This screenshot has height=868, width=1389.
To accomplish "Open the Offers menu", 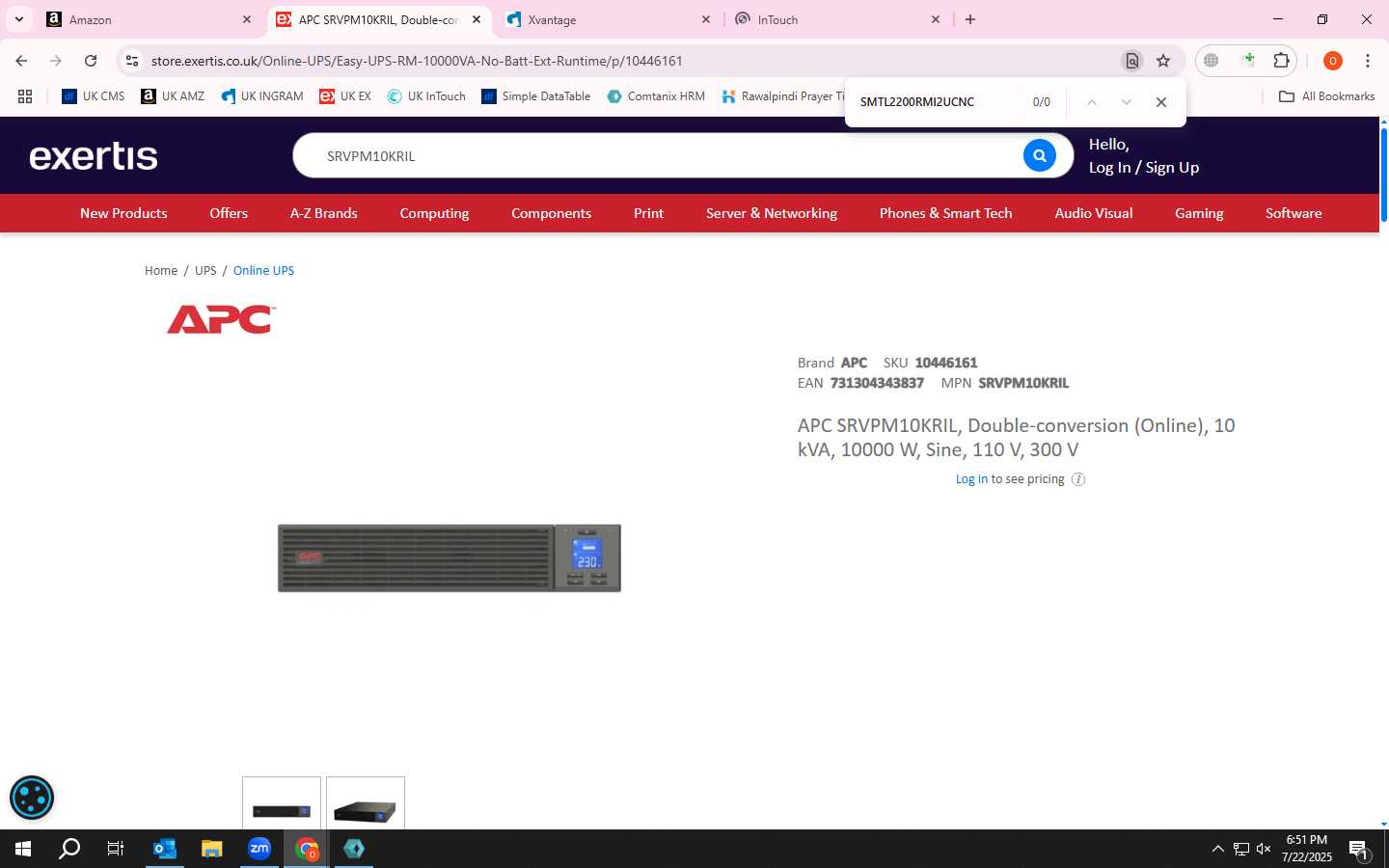I will [229, 213].
